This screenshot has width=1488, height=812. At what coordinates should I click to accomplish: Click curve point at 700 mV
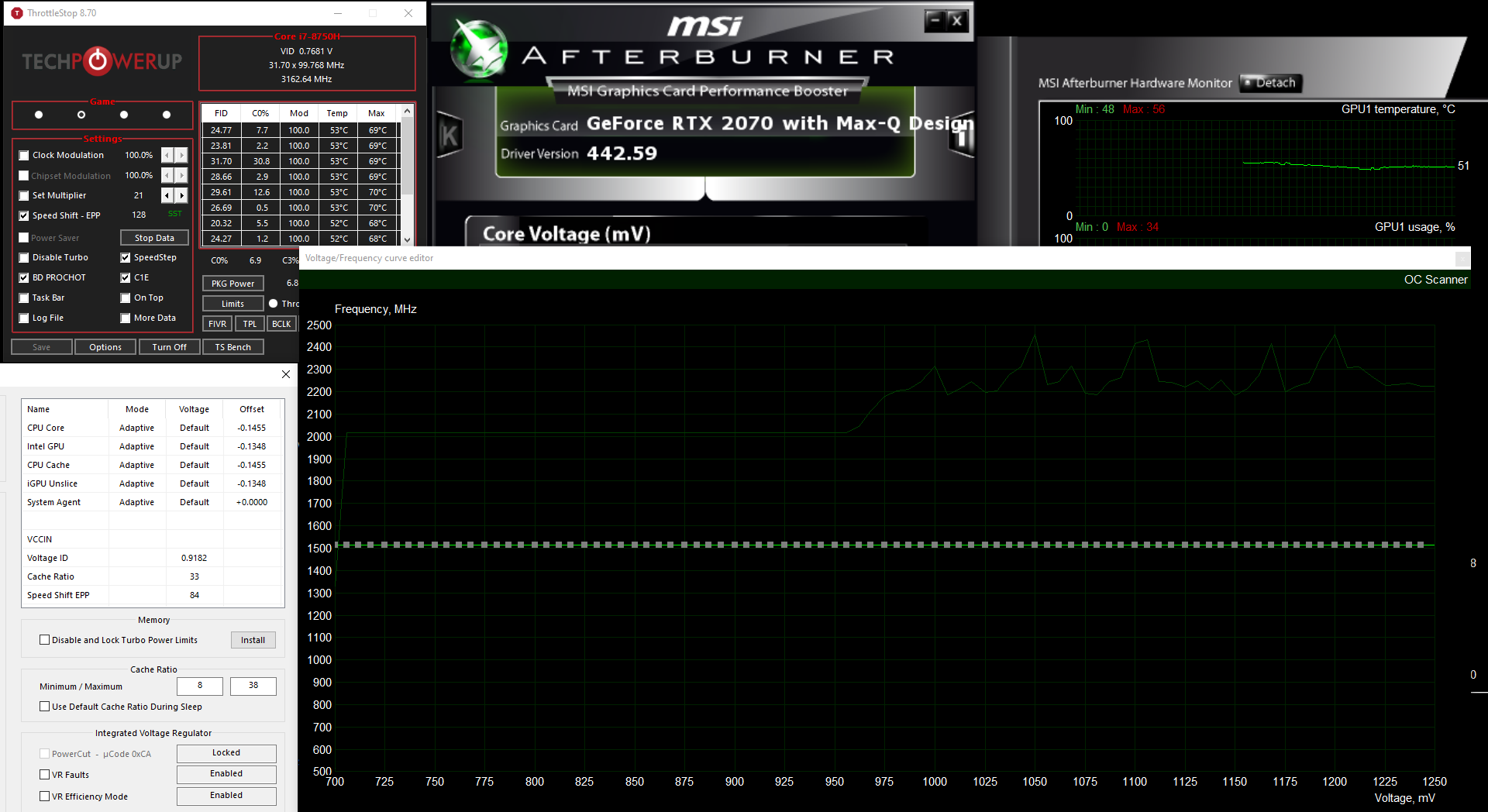(x=336, y=545)
